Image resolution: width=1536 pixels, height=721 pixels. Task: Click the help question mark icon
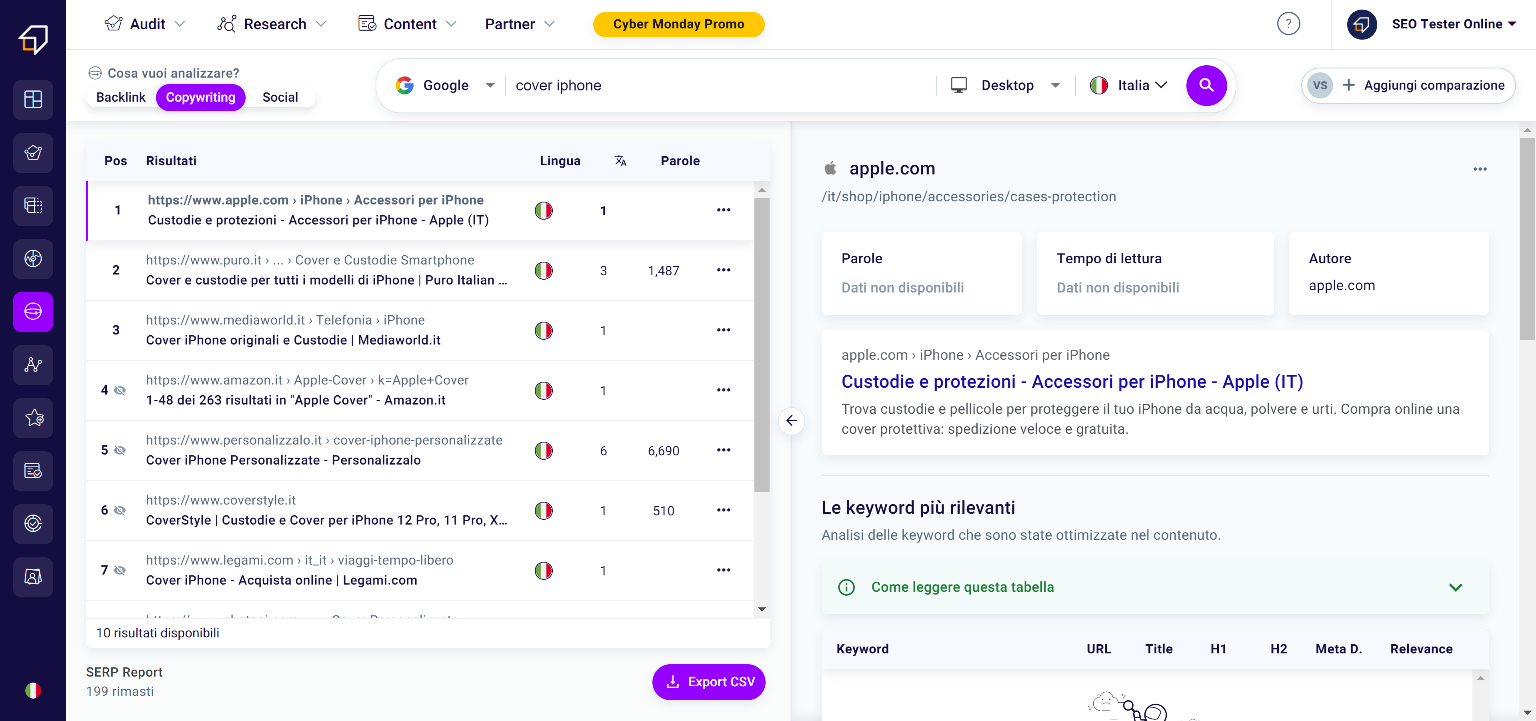[x=1289, y=24]
